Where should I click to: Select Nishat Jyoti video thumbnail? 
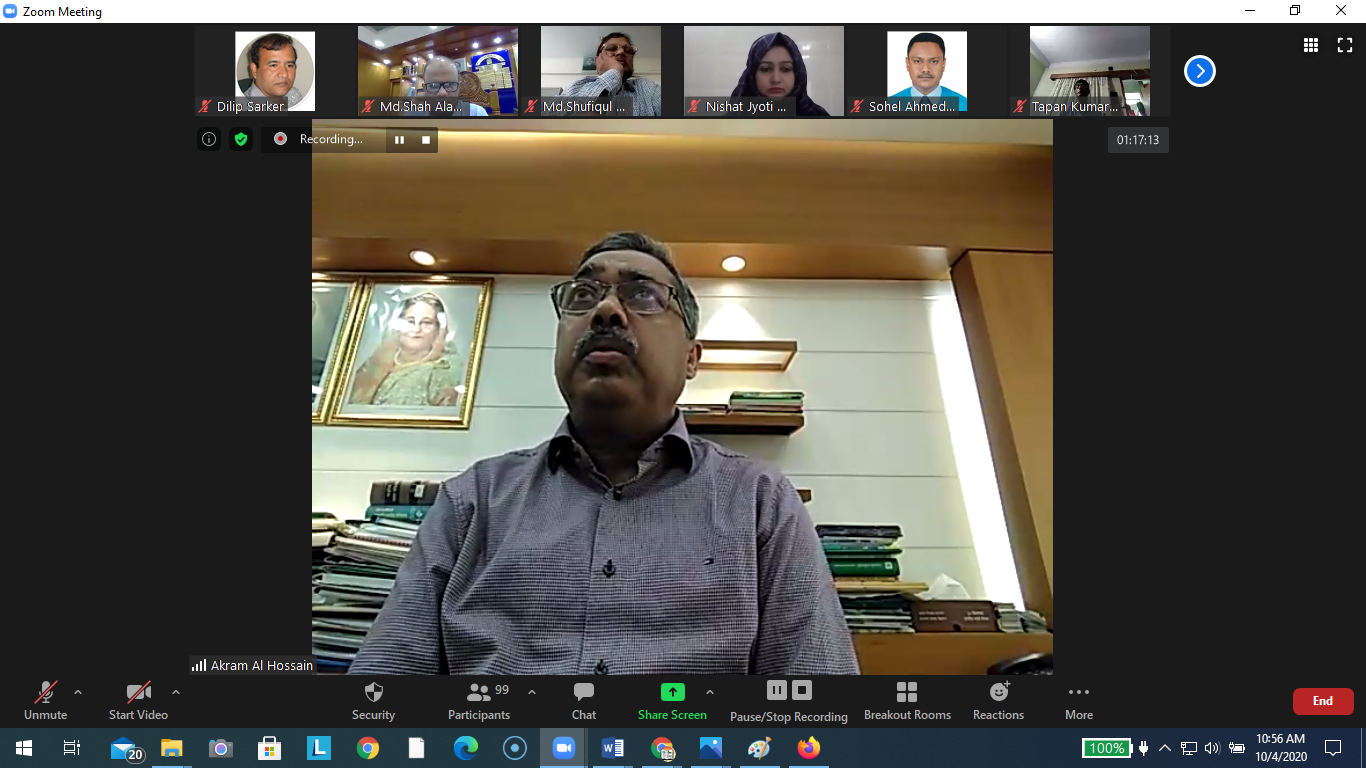tap(764, 71)
